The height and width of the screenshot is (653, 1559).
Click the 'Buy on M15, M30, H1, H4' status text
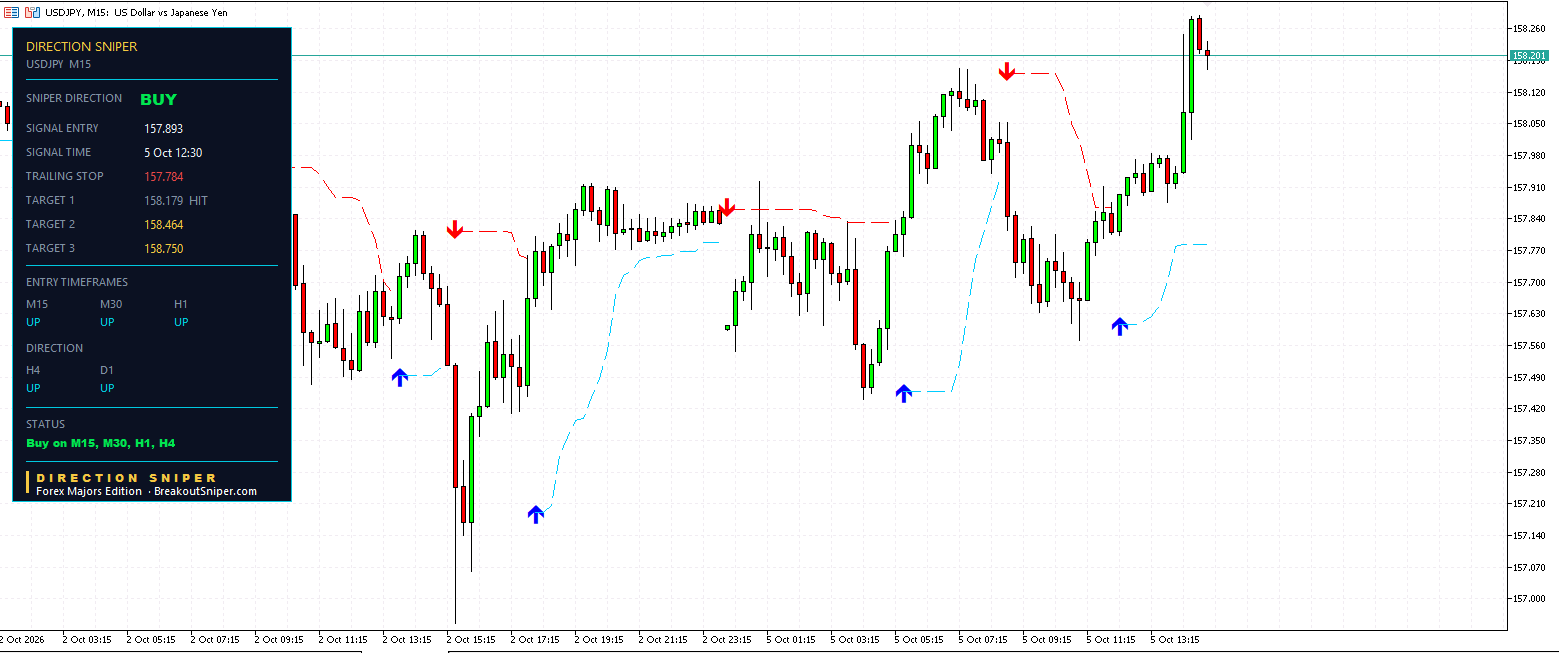[x=101, y=442]
